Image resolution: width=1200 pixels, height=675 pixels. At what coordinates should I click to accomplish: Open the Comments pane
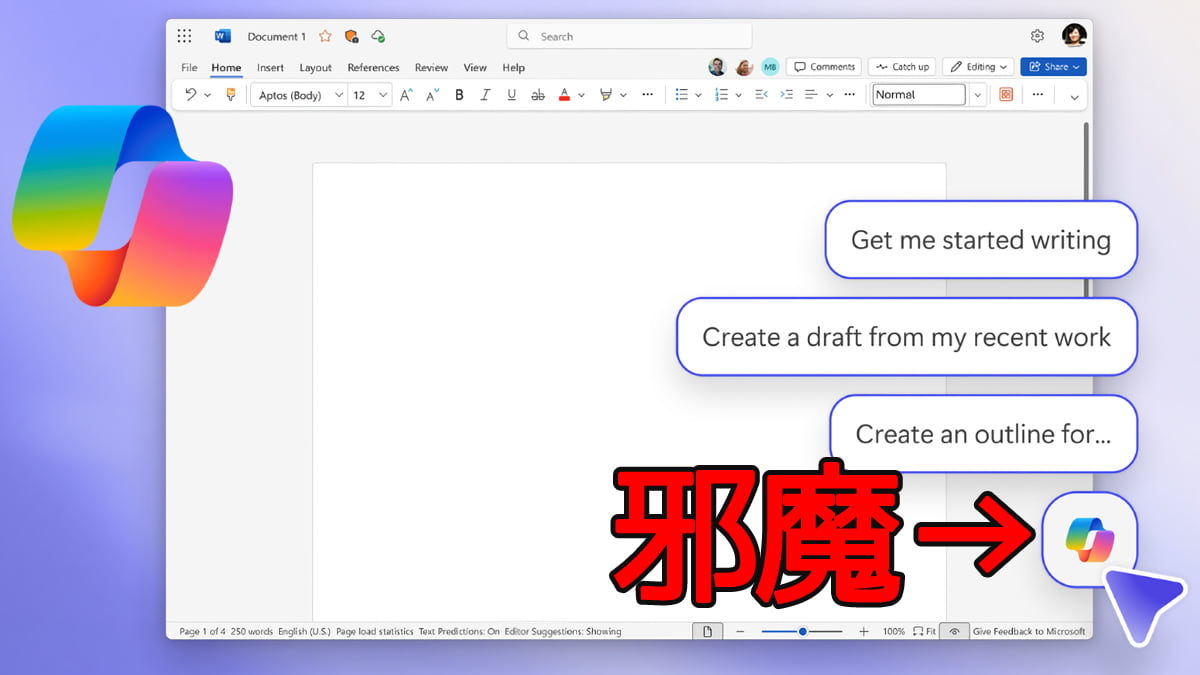(x=824, y=67)
